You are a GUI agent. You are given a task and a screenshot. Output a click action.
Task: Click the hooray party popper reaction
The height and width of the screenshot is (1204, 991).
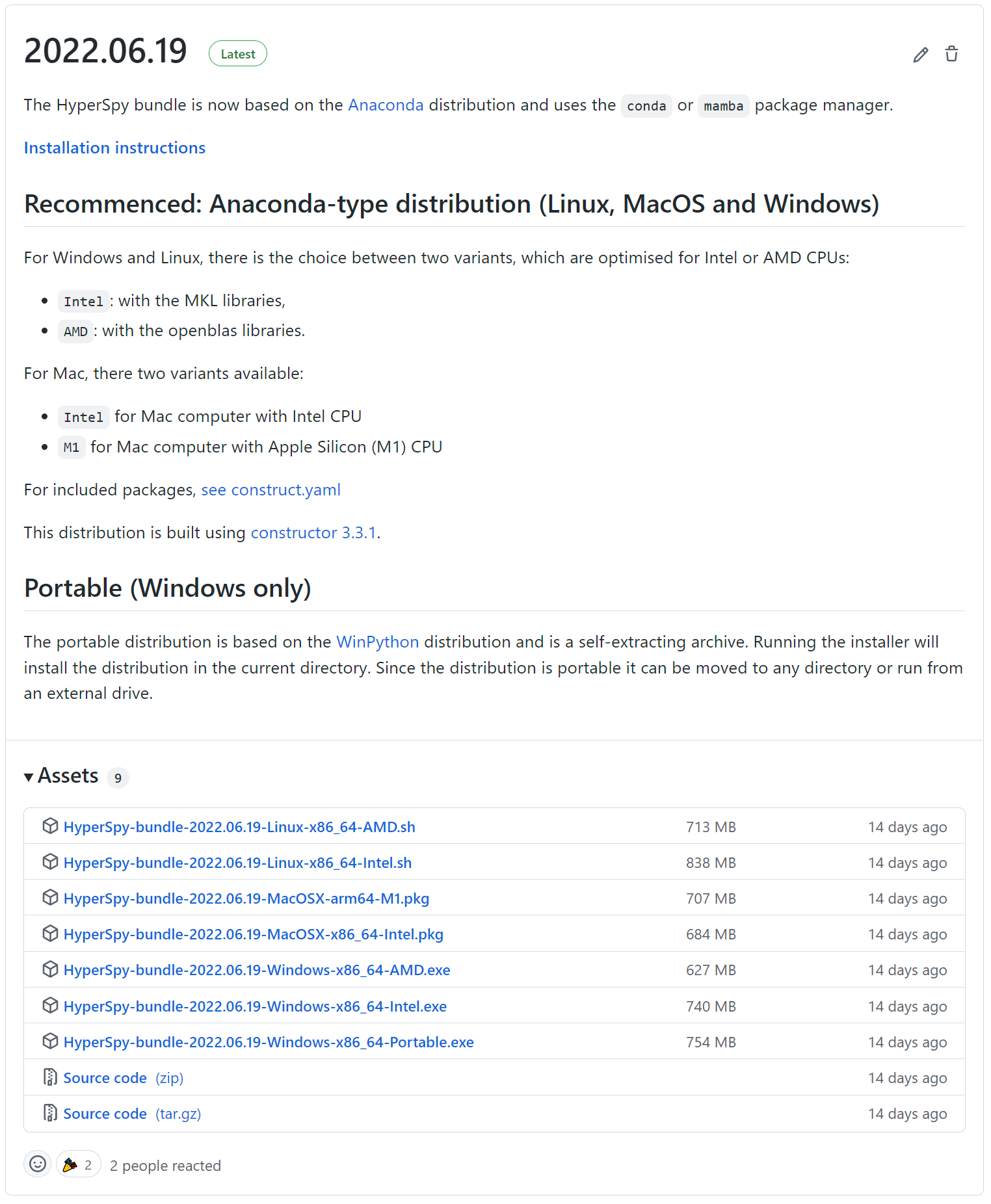click(x=78, y=1164)
